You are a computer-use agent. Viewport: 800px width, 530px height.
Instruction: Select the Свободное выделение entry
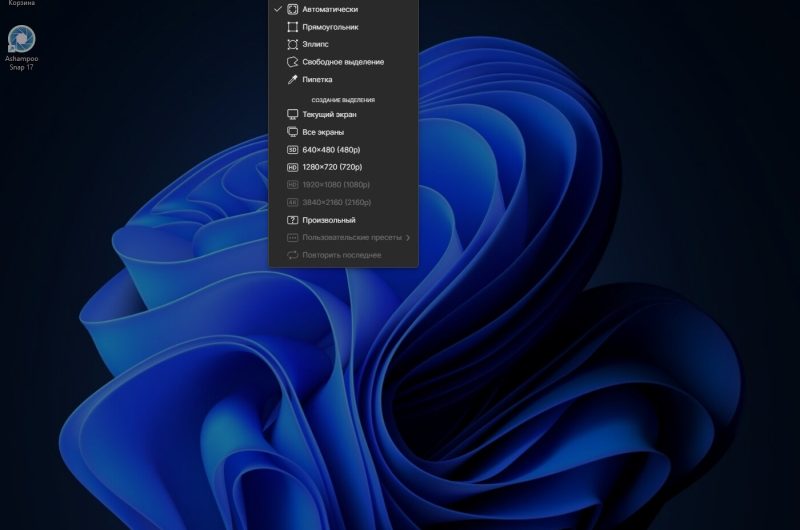click(x=343, y=62)
